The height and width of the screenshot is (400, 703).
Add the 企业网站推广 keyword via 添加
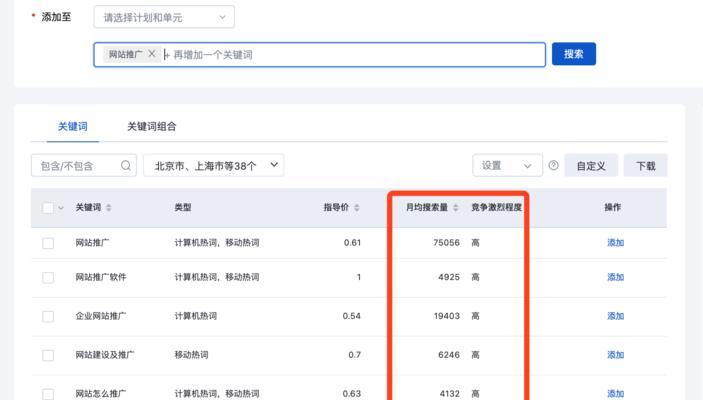616,316
